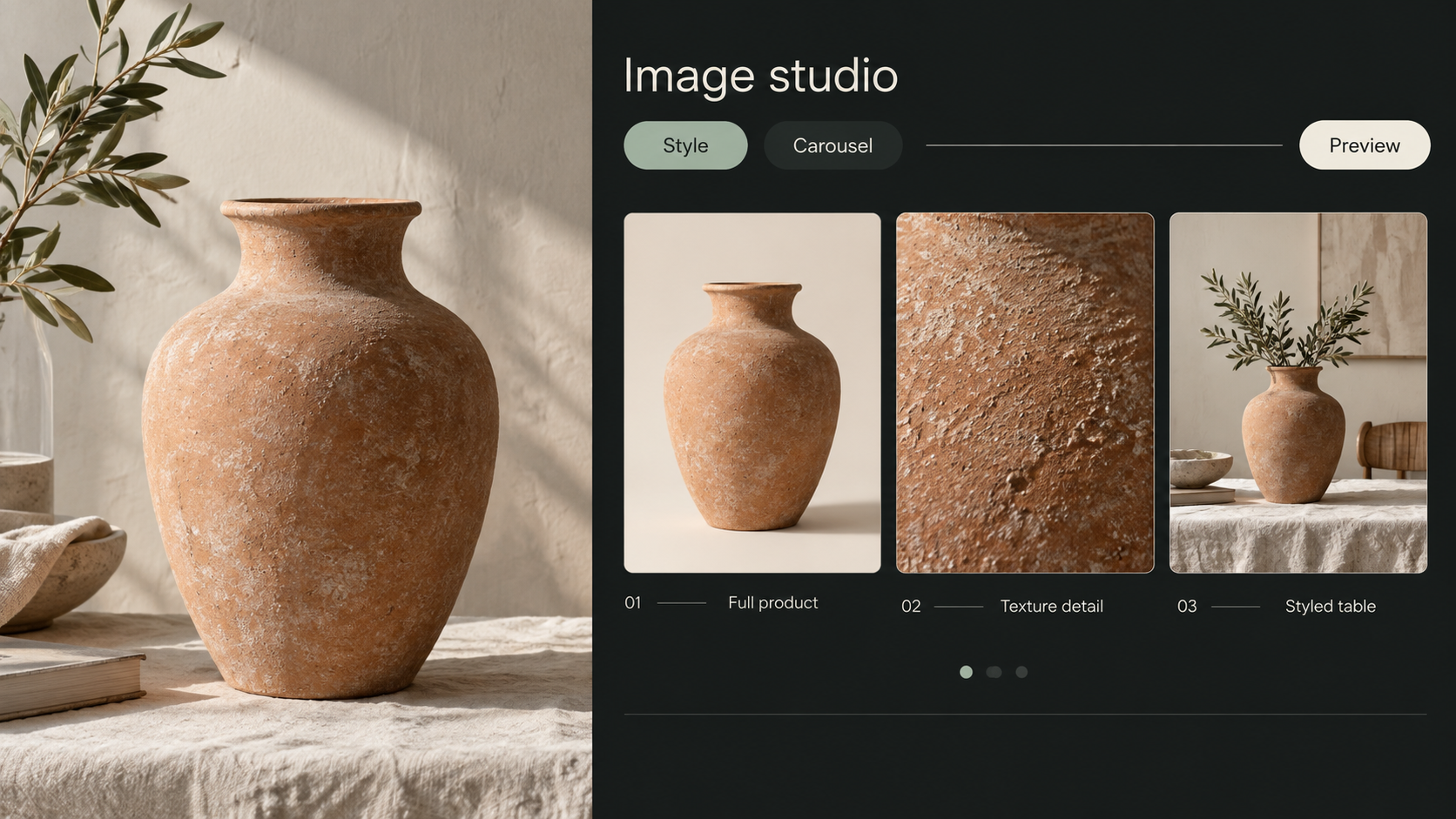Open the Texture detail close-up thumbnail
1456x819 pixels.
(1025, 393)
